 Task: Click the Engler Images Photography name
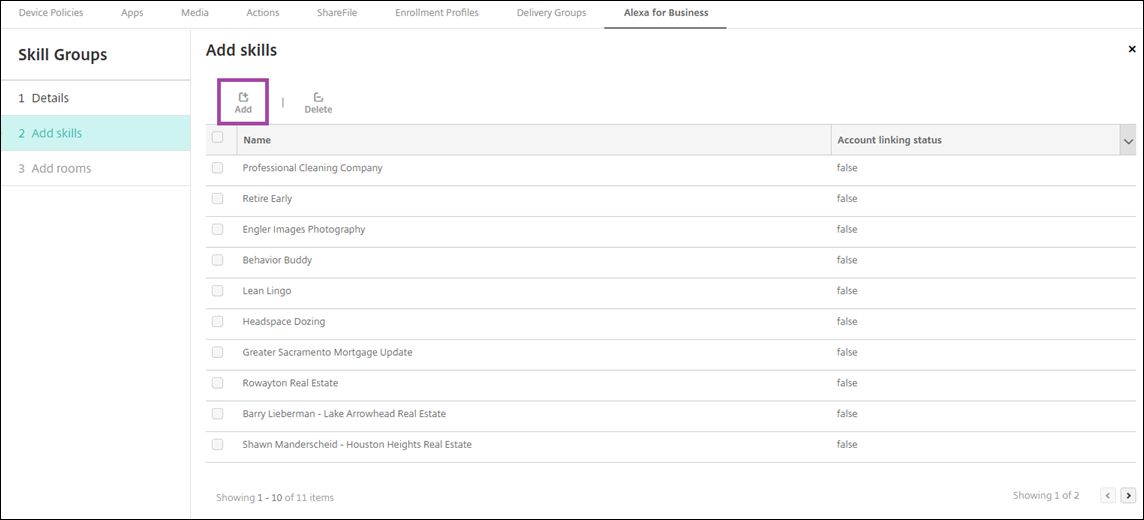304,229
